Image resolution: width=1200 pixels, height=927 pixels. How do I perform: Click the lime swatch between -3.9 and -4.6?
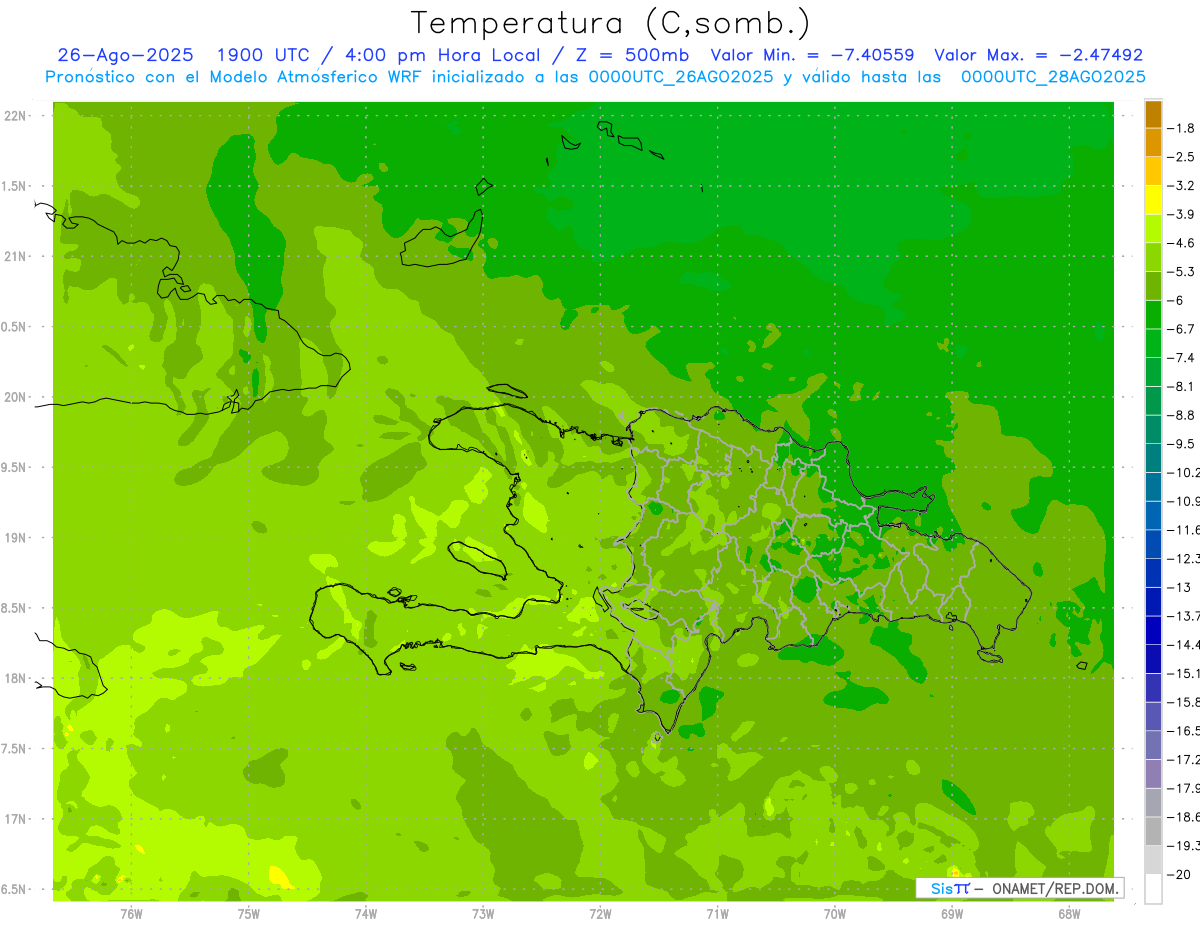pos(1153,229)
